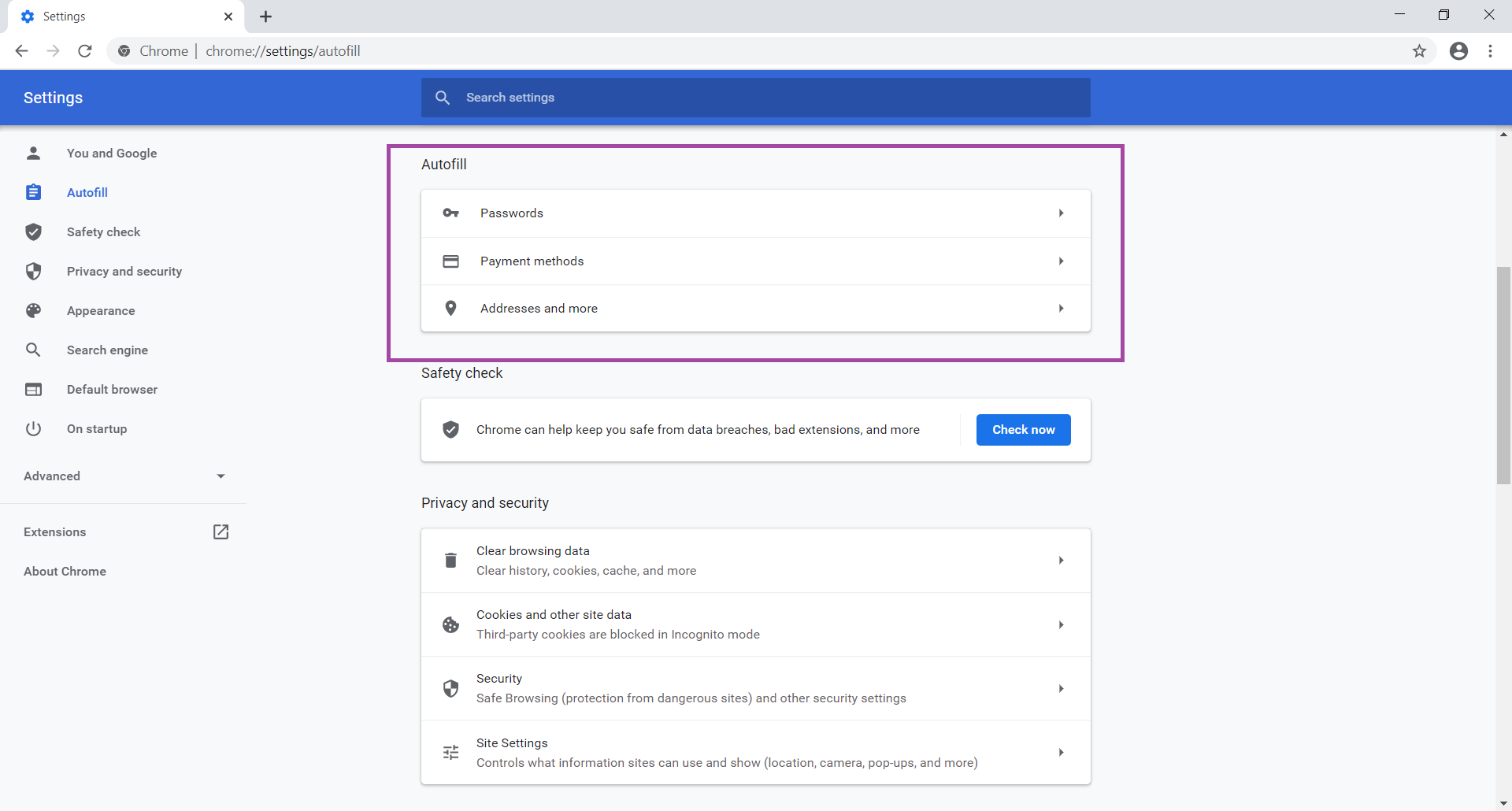Image resolution: width=1512 pixels, height=811 pixels.
Task: Open About Chrome
Action: 65,571
